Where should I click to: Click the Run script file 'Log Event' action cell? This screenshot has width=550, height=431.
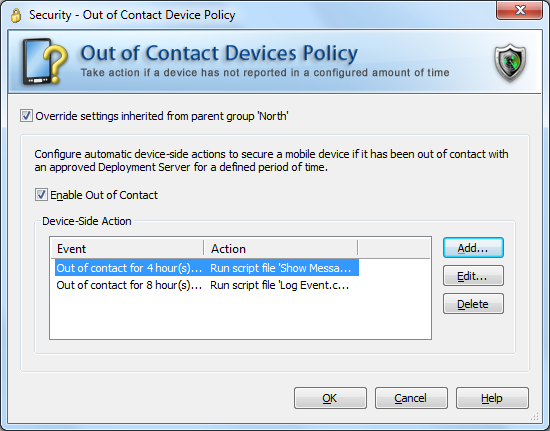tap(280, 285)
